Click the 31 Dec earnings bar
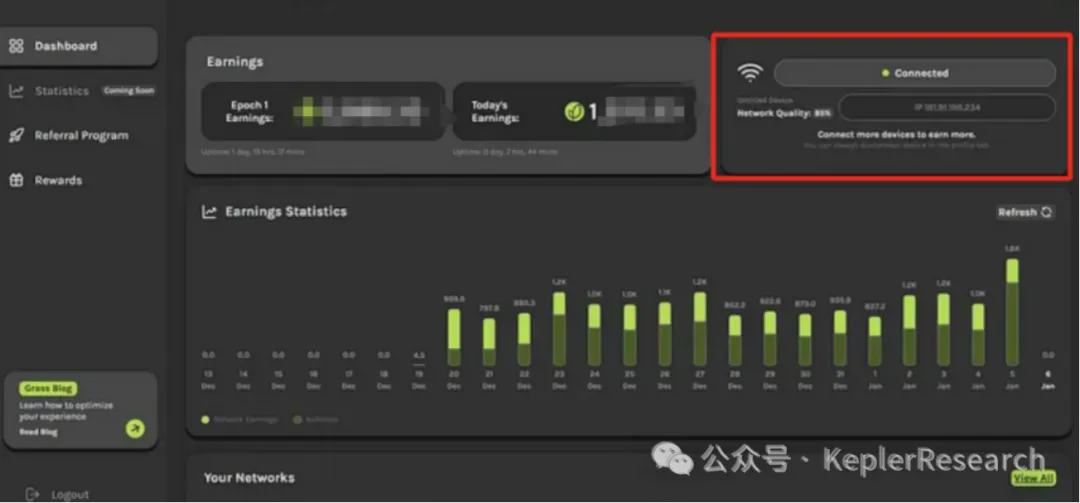The width and height of the screenshot is (1080, 503). point(840,338)
